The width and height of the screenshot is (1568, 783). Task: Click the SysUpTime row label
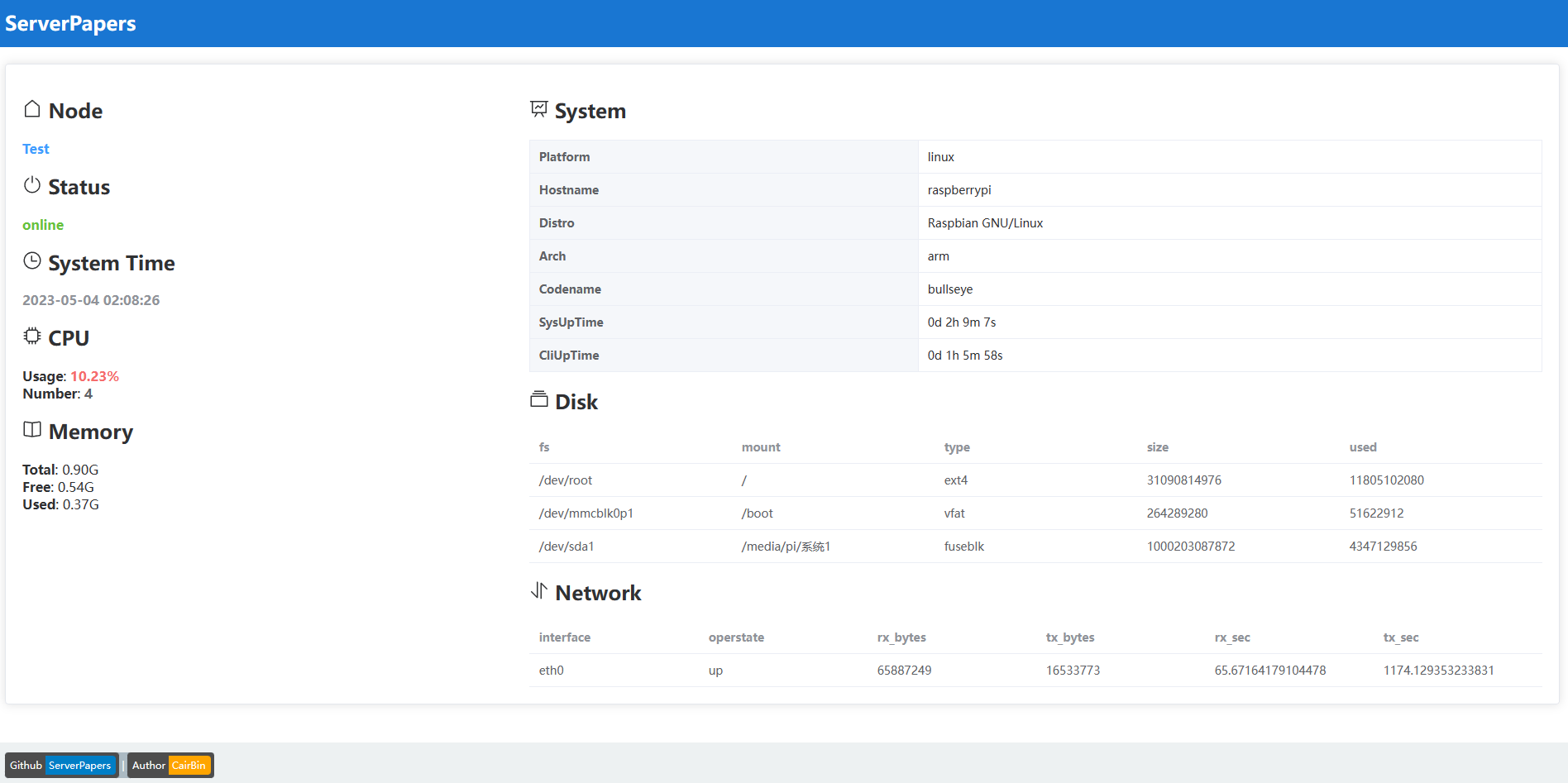pos(571,322)
